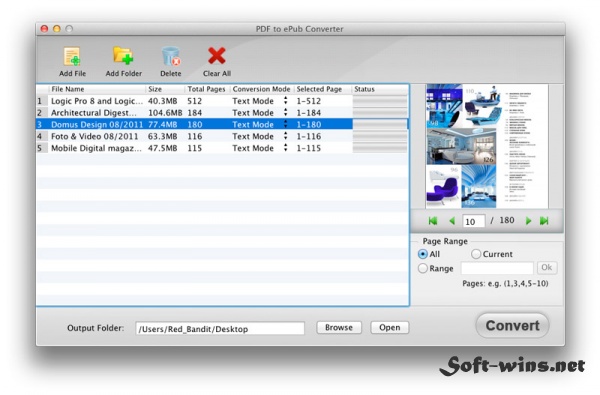Click the 1-115 selected page cell

click(308, 148)
